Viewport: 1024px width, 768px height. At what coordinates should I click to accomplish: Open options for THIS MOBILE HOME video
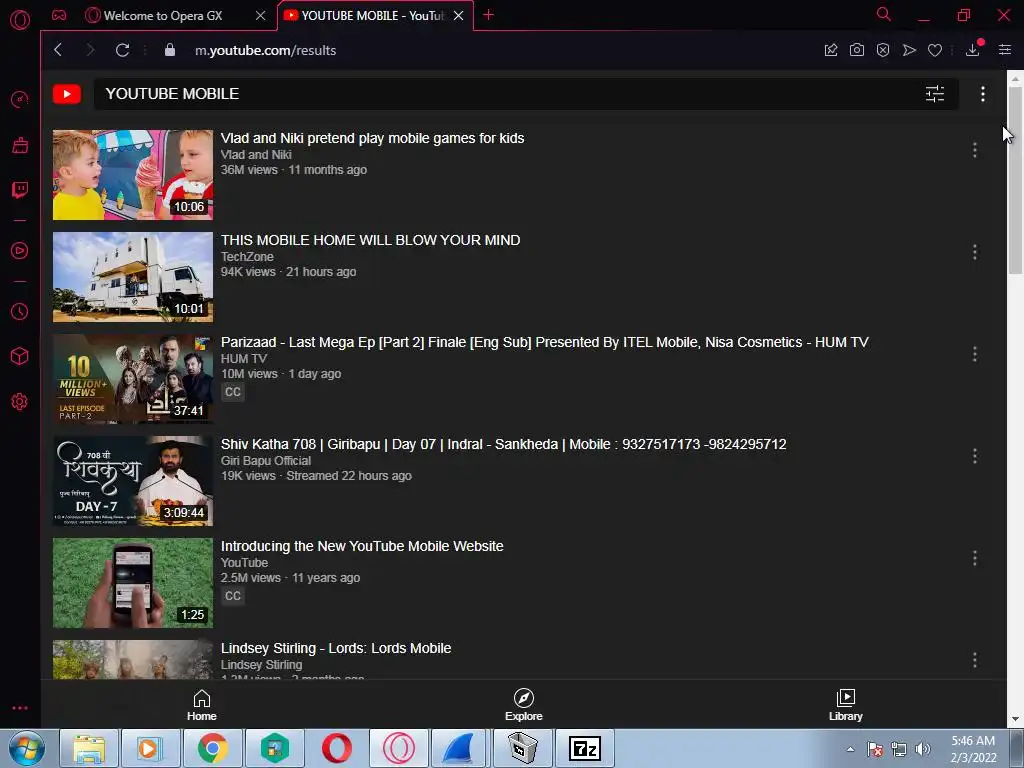tap(975, 251)
